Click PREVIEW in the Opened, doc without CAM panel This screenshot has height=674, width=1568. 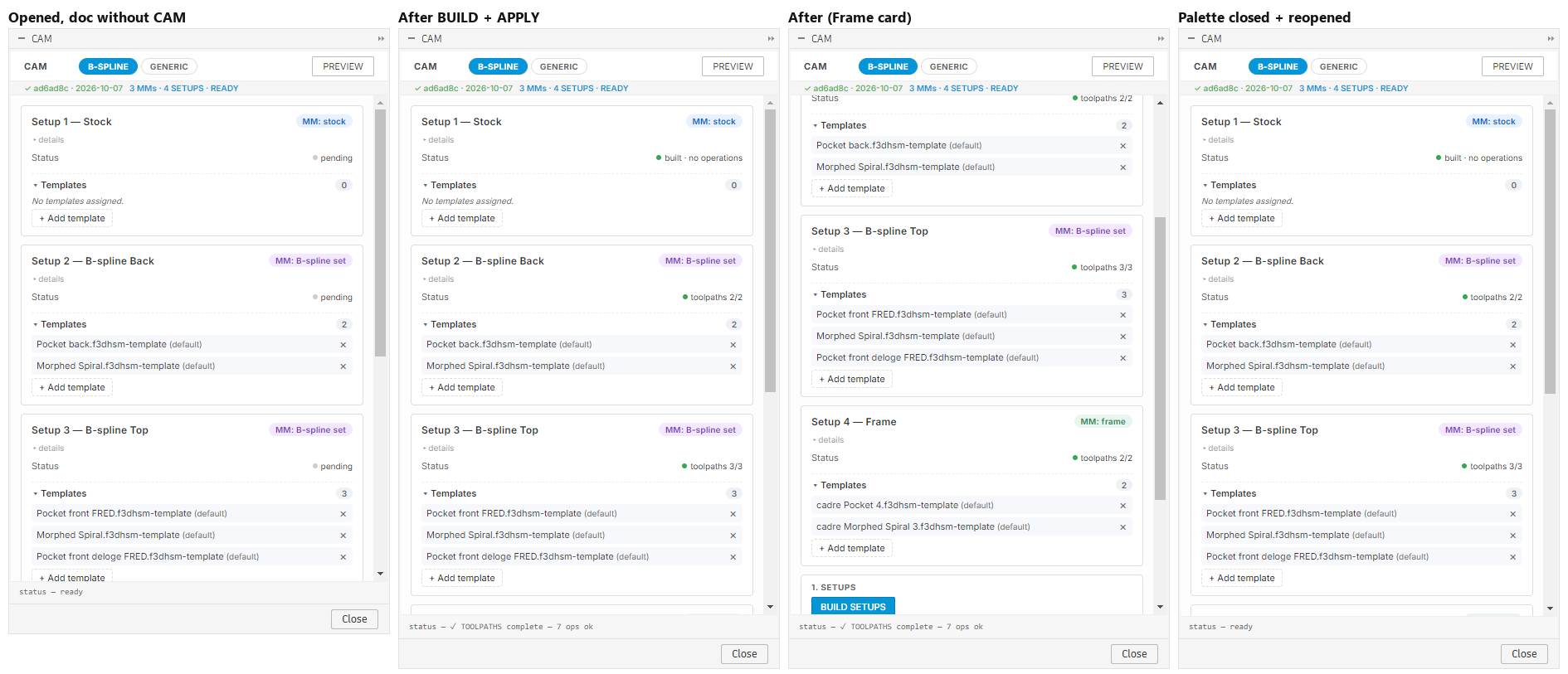(x=343, y=66)
